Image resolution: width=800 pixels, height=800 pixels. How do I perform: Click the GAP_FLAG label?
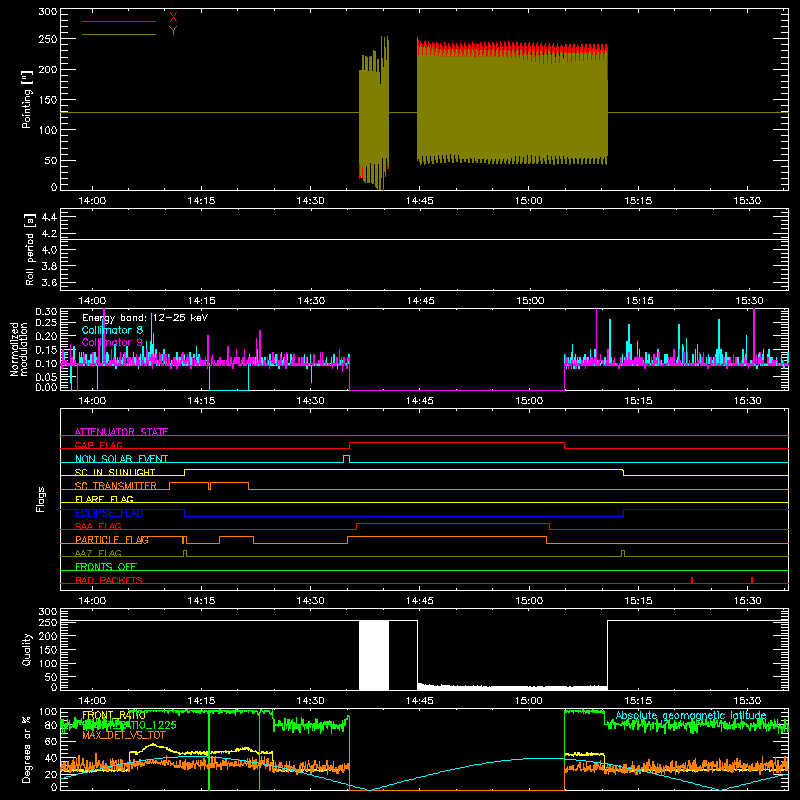pos(99,445)
